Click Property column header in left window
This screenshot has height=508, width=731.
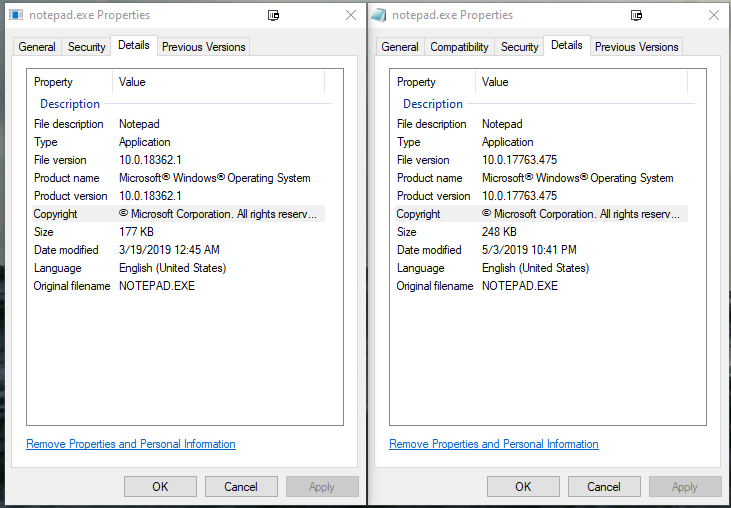[x=70, y=82]
